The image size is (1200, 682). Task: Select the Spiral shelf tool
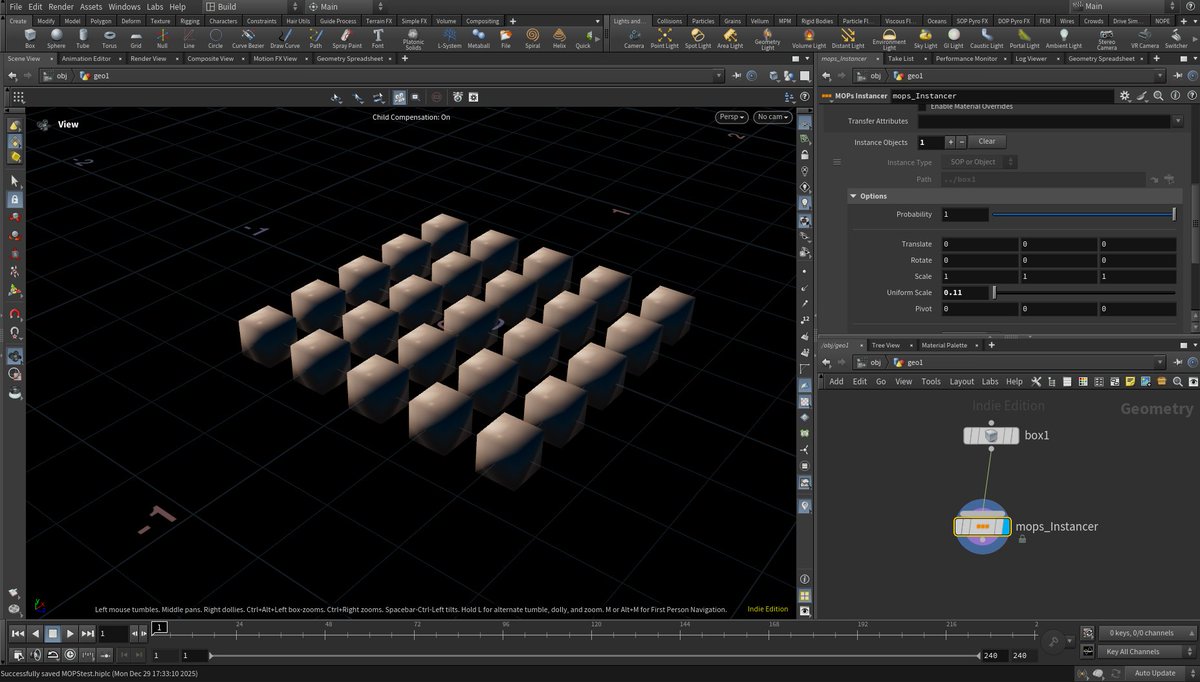(x=532, y=38)
